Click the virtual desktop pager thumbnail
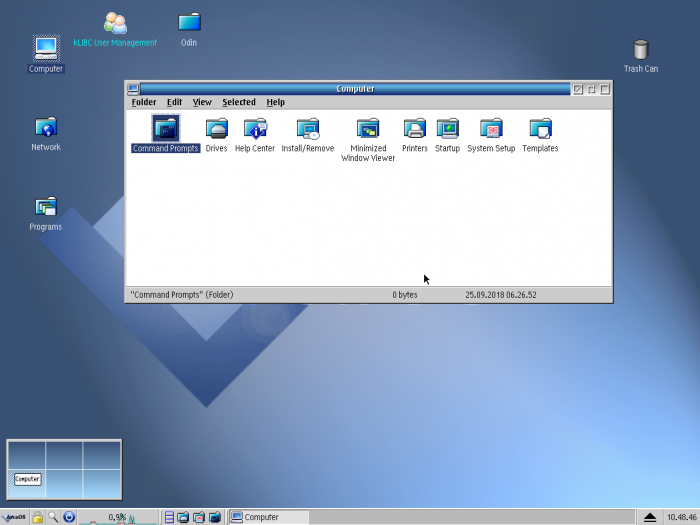 click(64, 469)
